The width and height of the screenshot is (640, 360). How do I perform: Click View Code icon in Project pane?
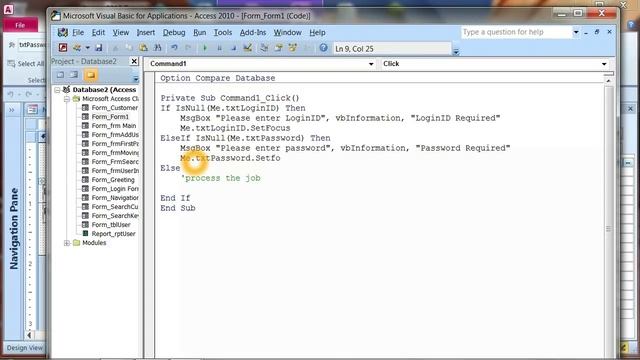click(60, 75)
